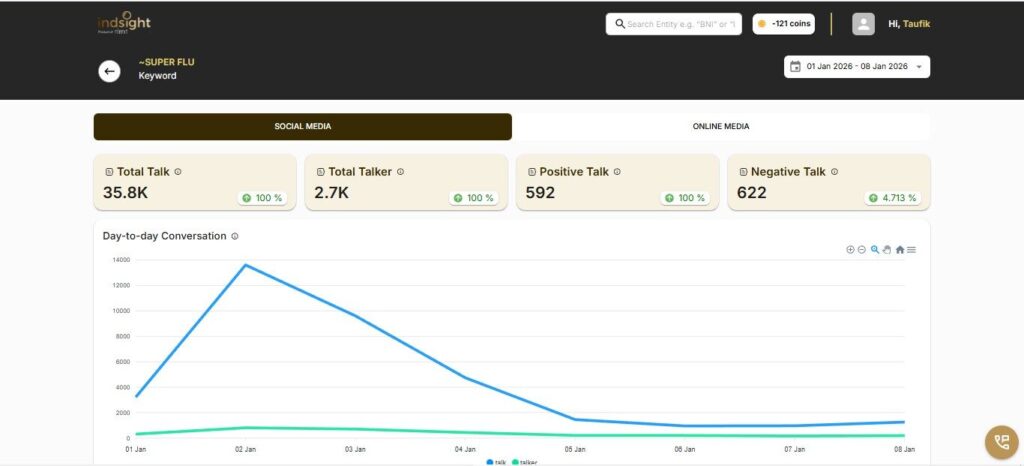
Task: Switch to the SOCIAL MEDIA tab
Action: coord(302,127)
